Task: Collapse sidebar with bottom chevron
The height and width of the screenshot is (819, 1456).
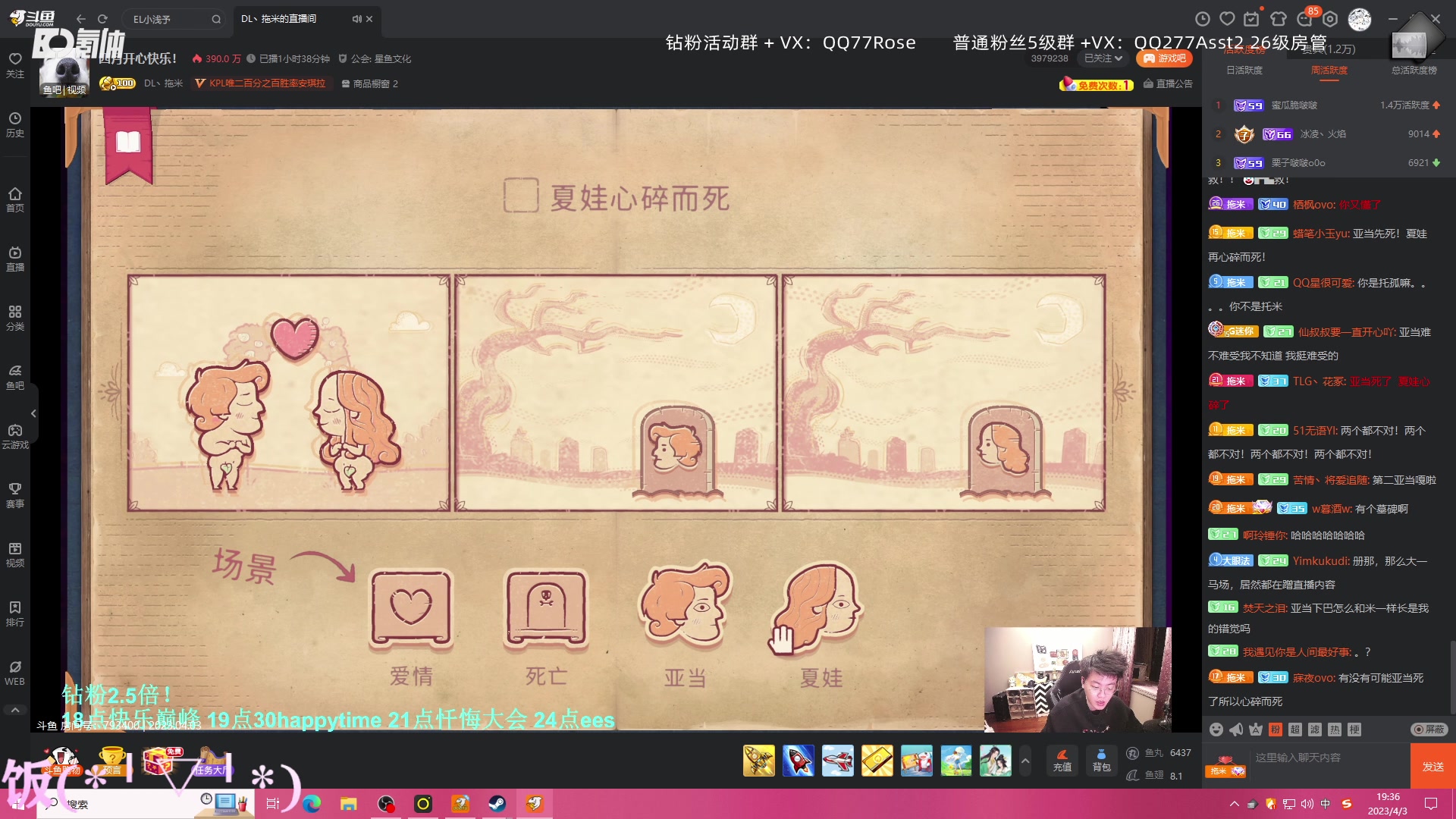Action: tap(15, 710)
